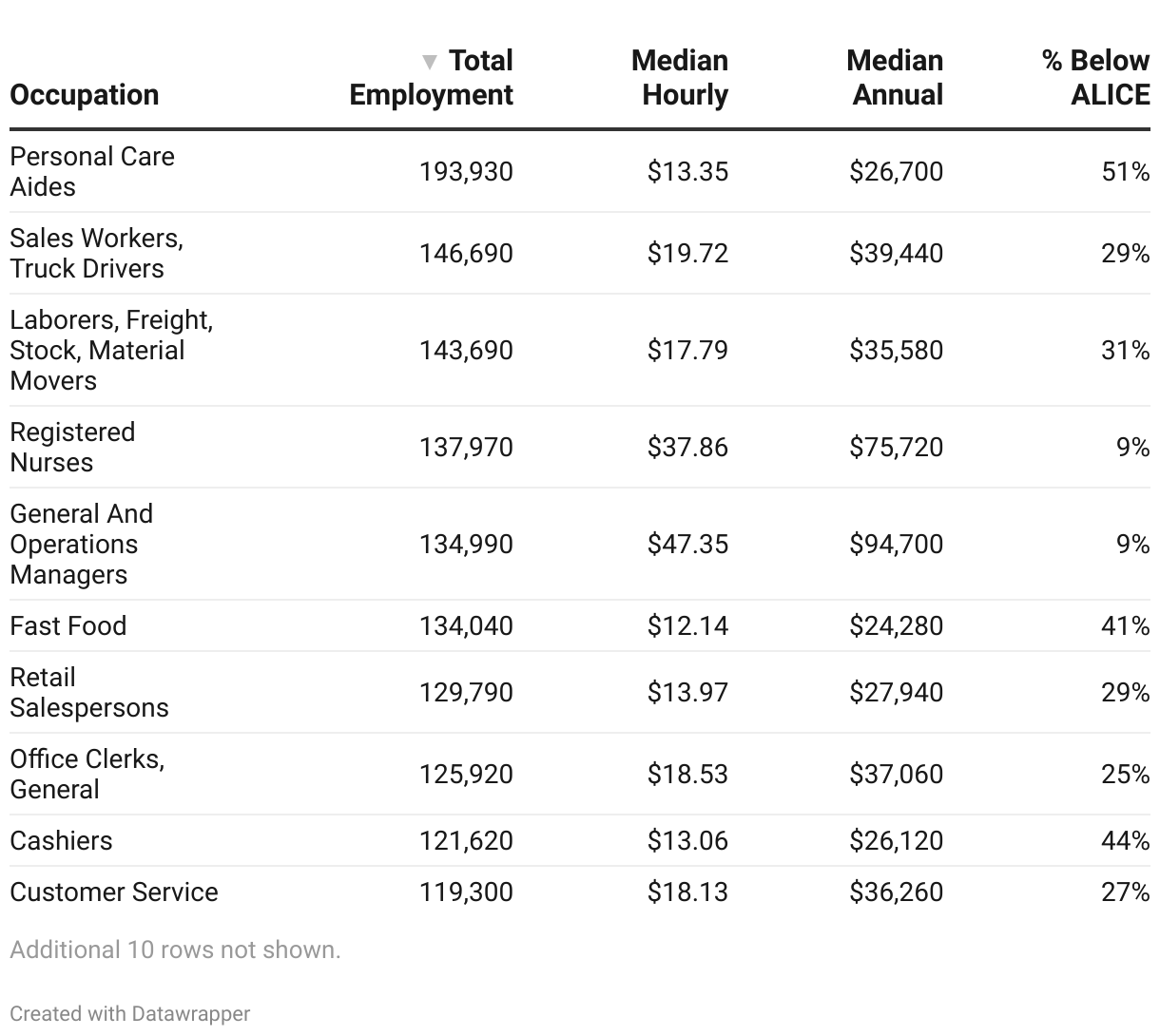Click the Office Clerks, General cell
Screen dimensions: 1160x1036
[x=87, y=774]
